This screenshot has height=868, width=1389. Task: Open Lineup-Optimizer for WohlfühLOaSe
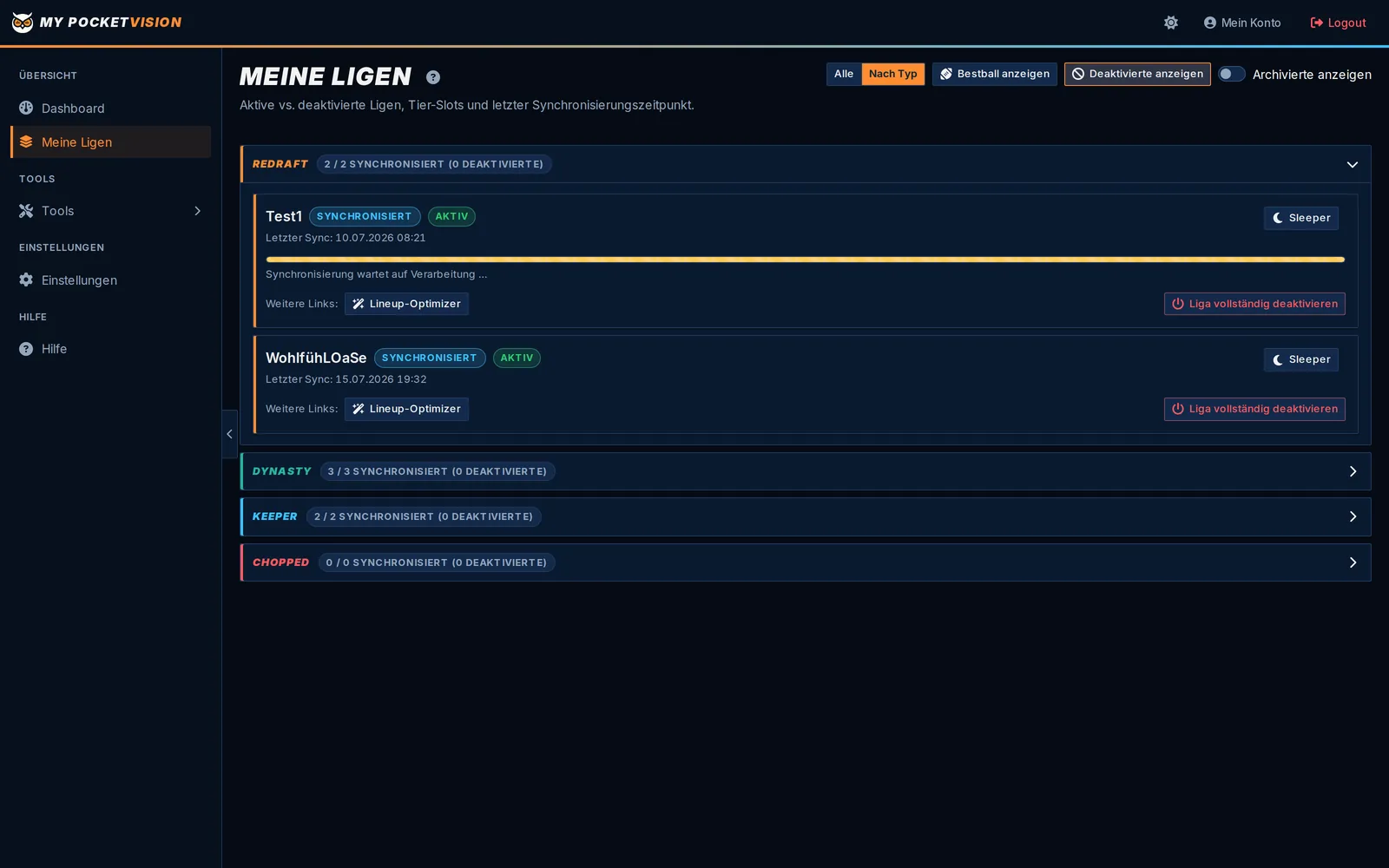[x=406, y=409]
